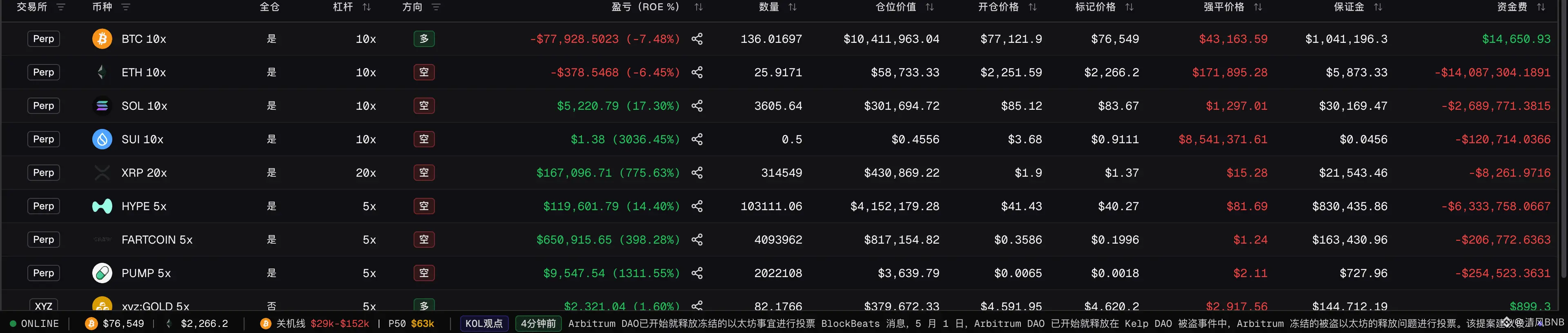Click the PUMP coin icon
This screenshot has width=1568, height=333.
coord(102,273)
